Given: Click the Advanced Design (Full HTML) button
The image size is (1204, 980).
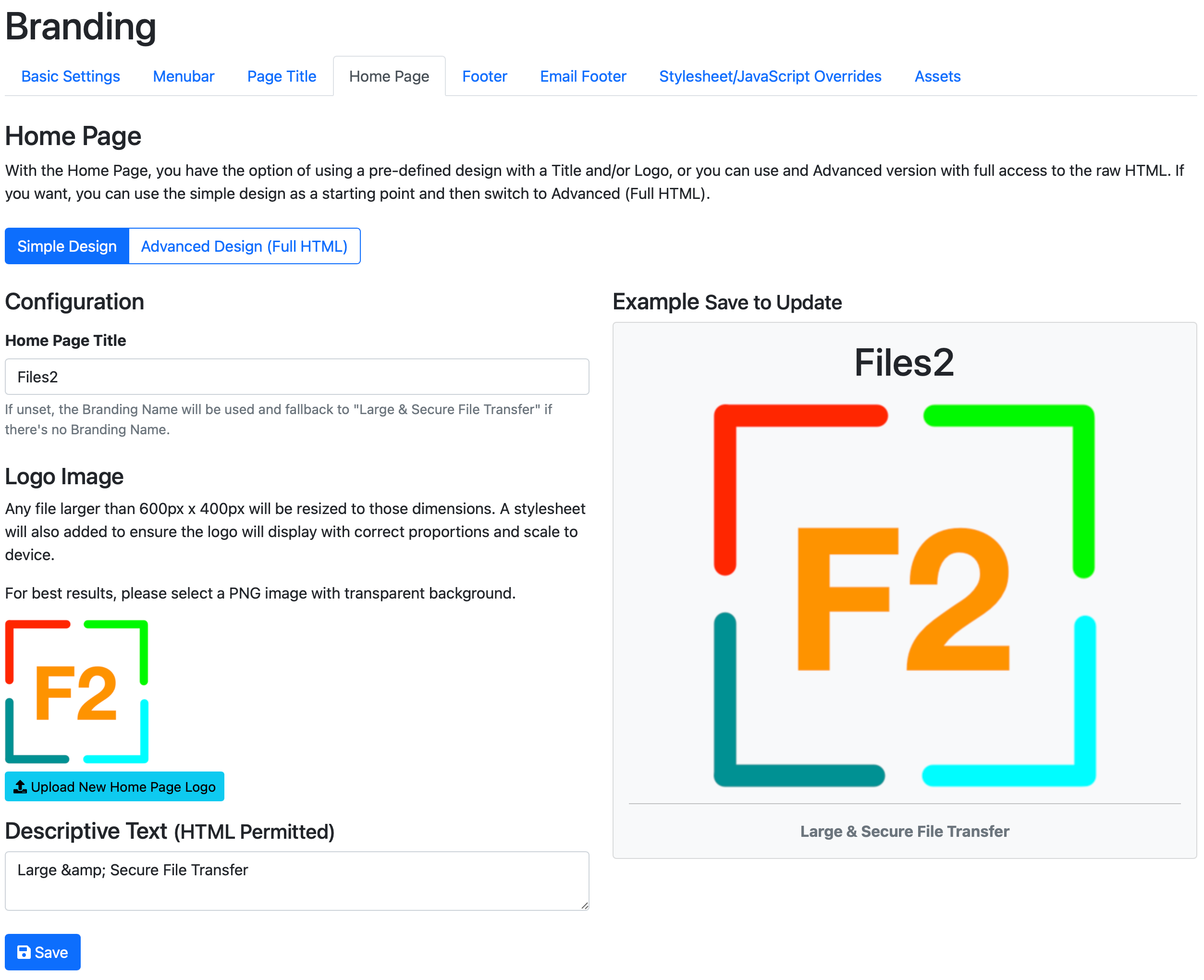Looking at the screenshot, I should 245,246.
